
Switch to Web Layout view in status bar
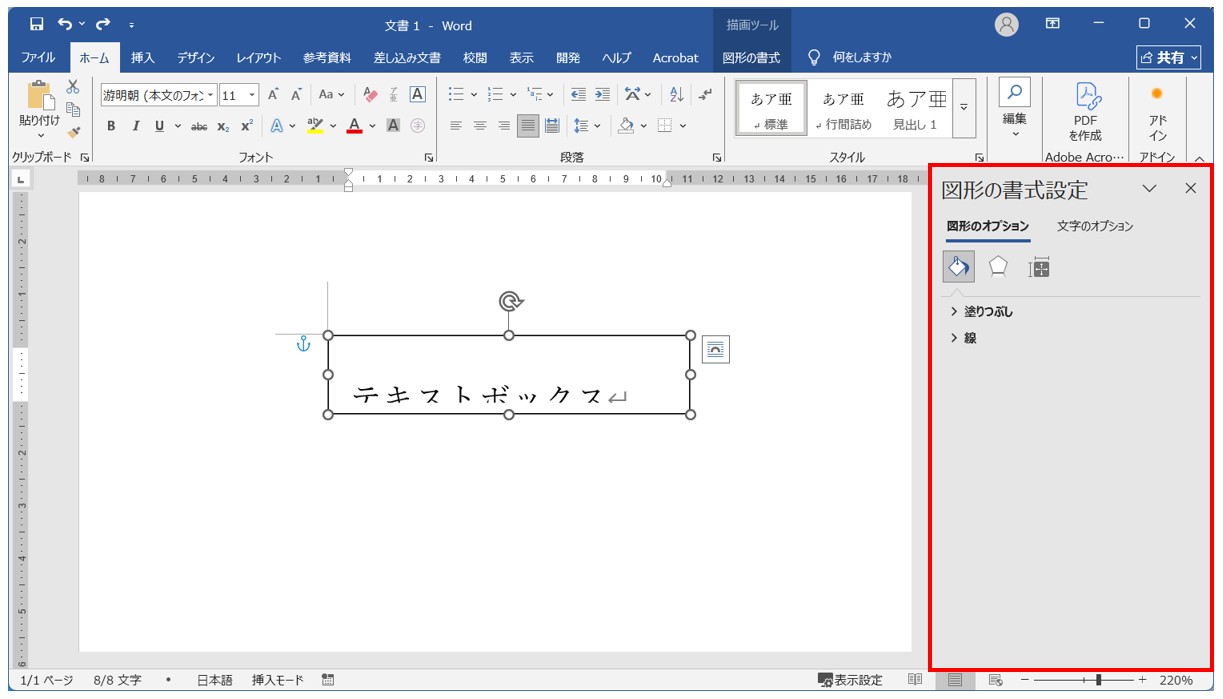pyautogui.click(x=995, y=680)
